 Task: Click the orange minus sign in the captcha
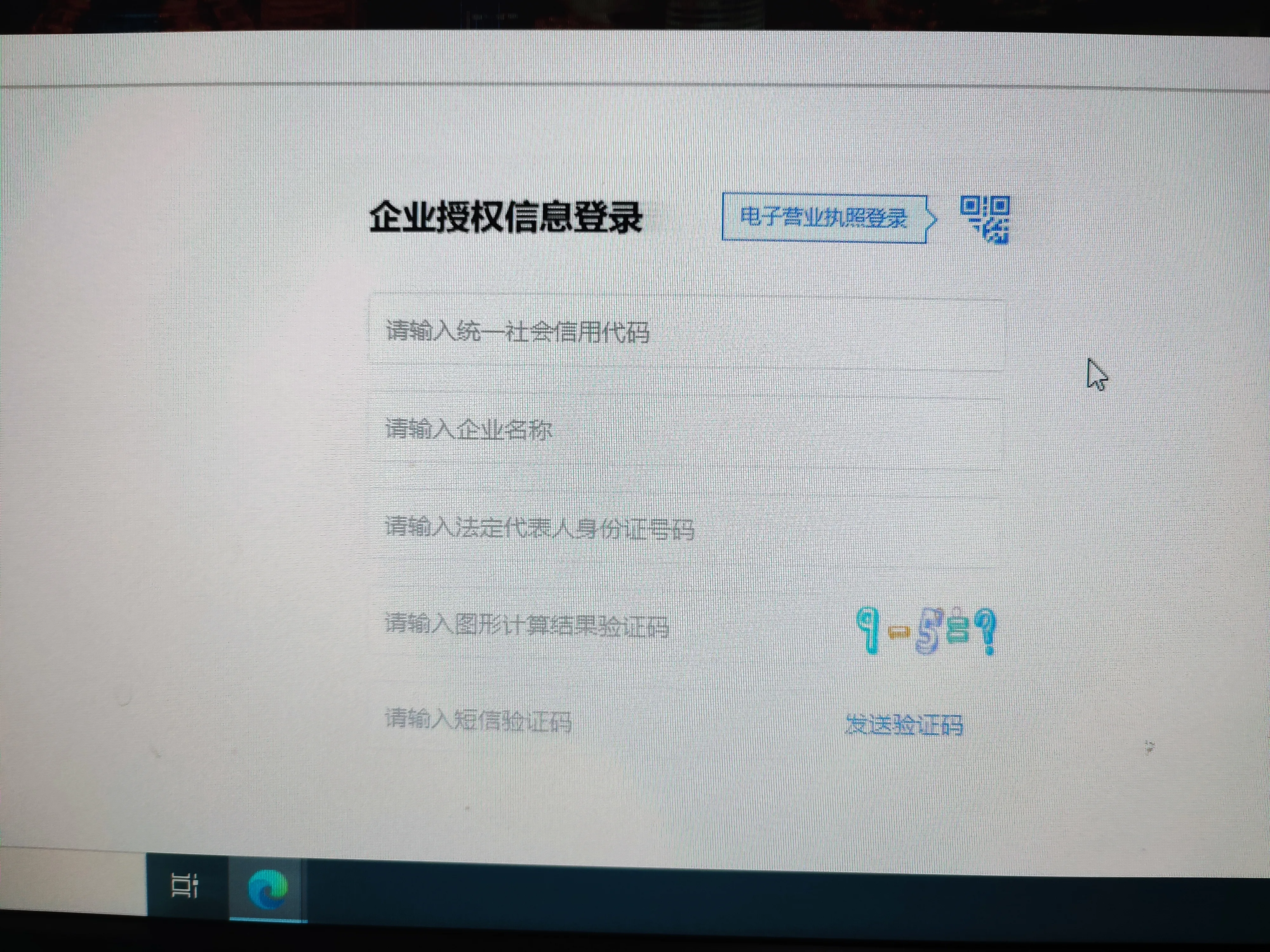pyautogui.click(x=899, y=633)
